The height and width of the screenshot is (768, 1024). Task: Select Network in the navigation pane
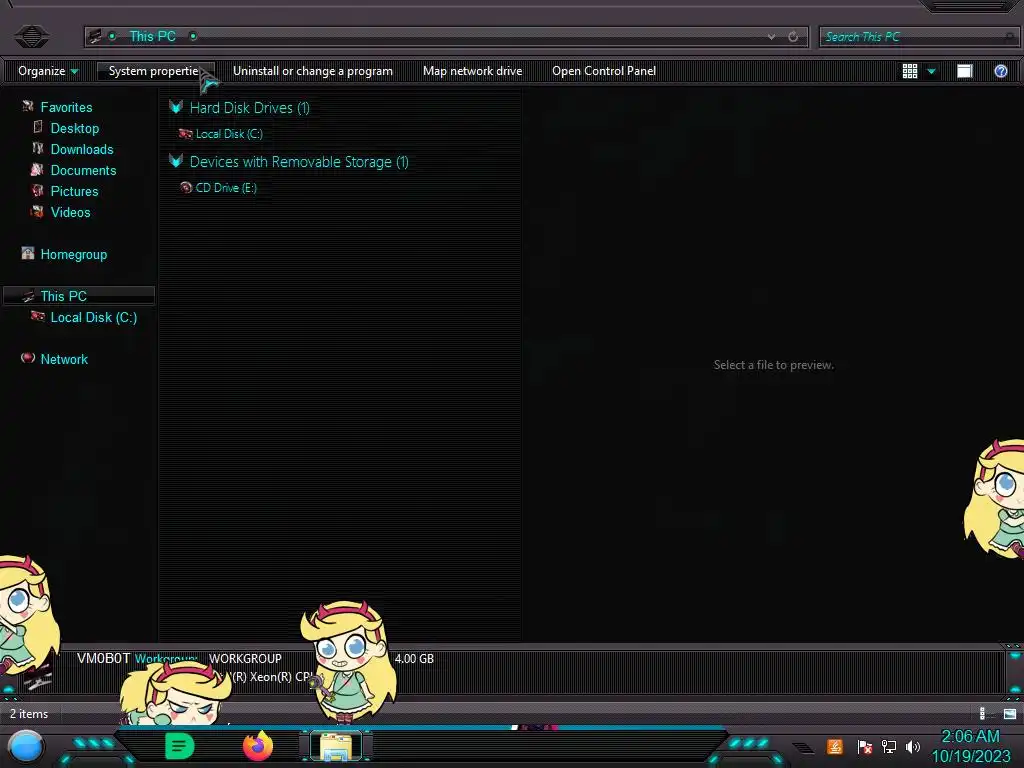(x=63, y=359)
